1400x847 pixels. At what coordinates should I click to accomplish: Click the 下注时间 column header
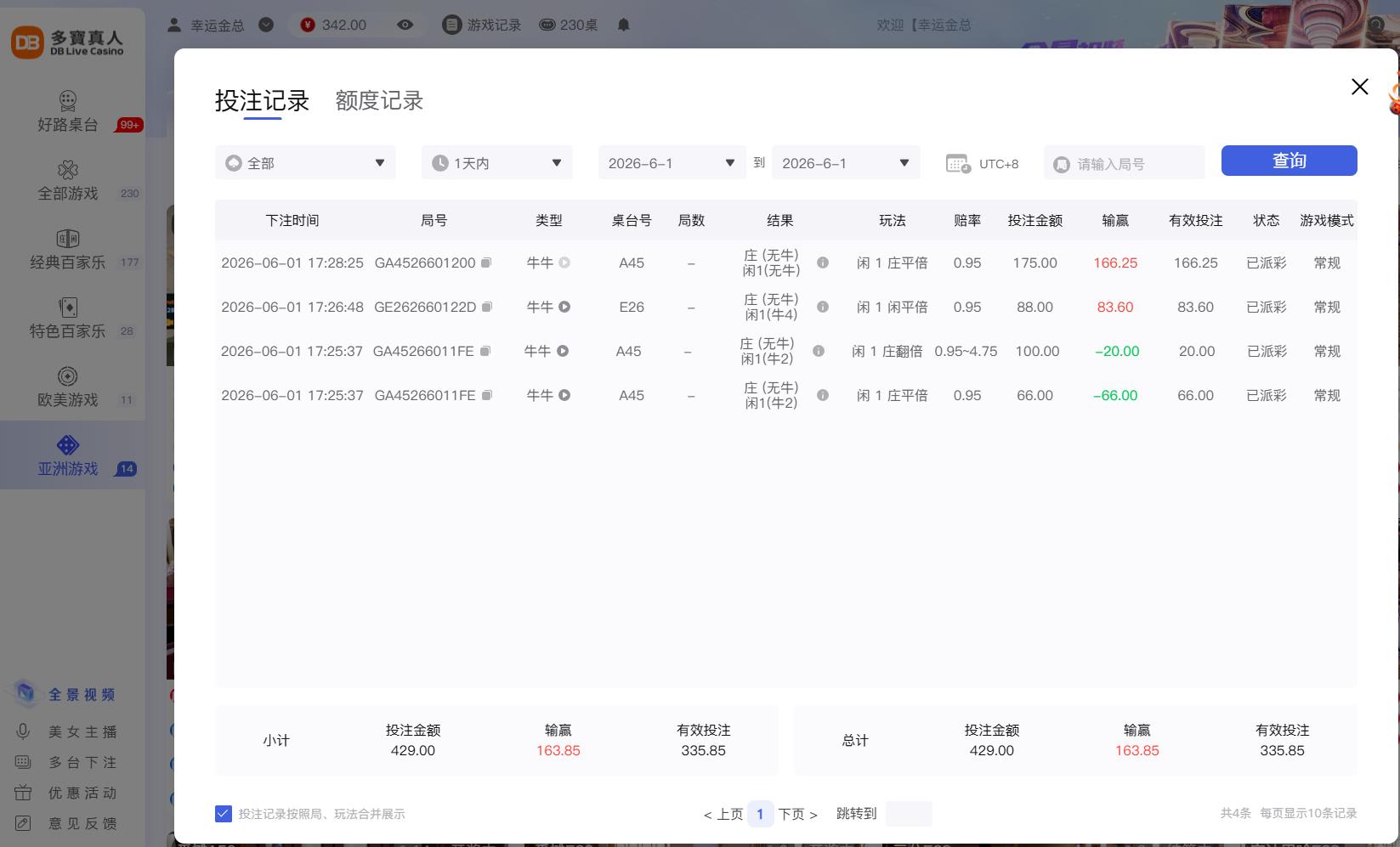tap(292, 220)
